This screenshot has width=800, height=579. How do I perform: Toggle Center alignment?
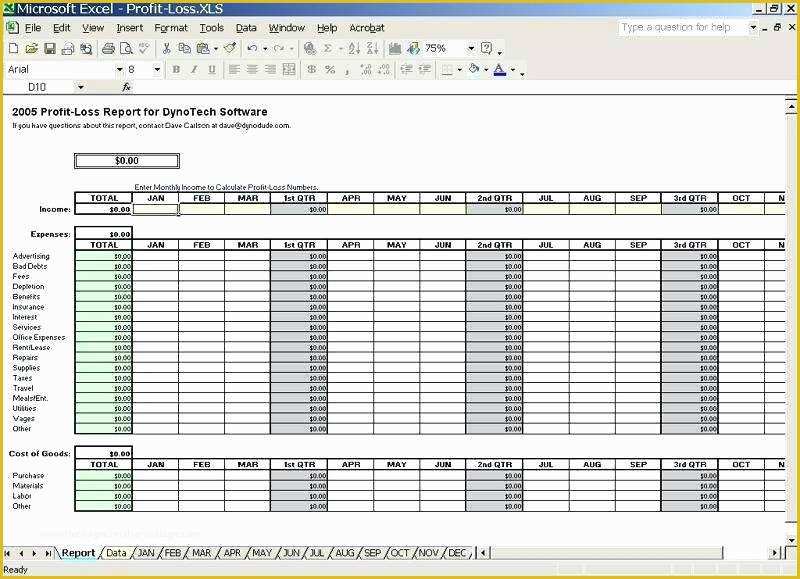[x=253, y=70]
